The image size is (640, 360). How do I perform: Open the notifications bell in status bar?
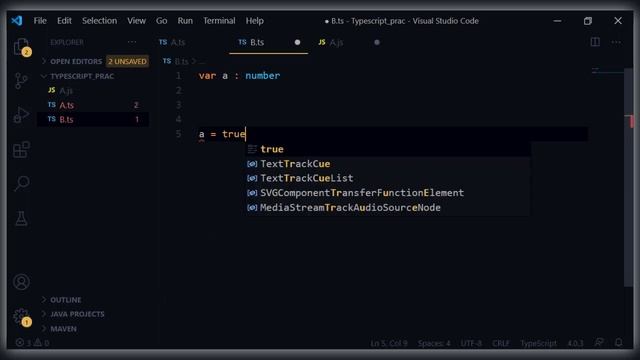click(618, 343)
